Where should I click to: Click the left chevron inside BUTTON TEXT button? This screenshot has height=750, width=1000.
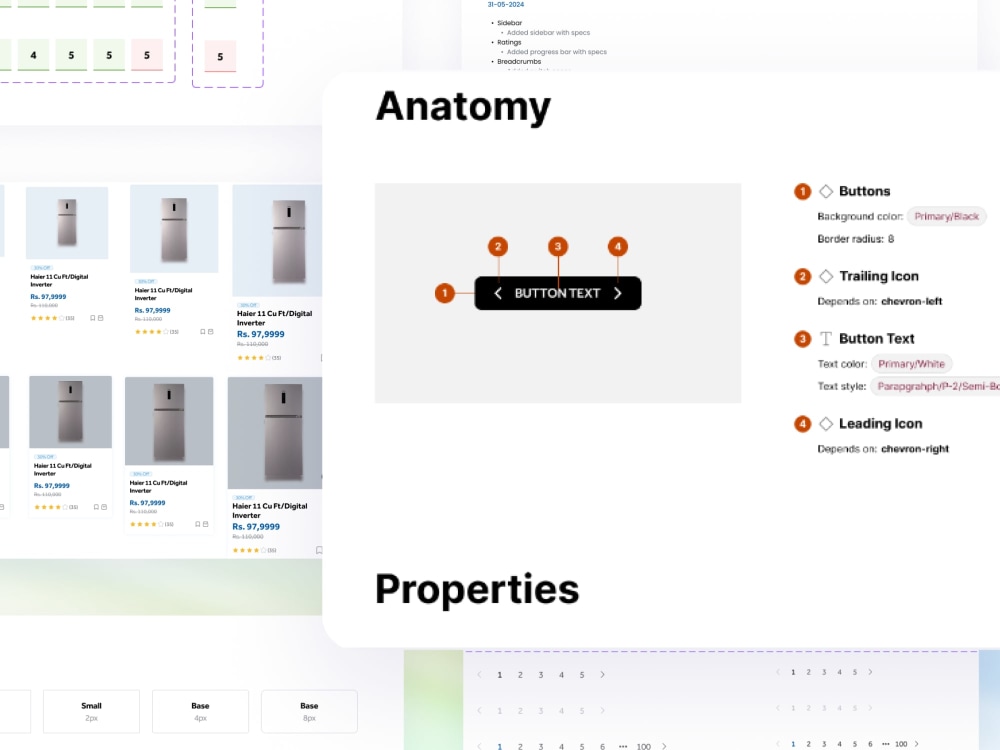498,293
